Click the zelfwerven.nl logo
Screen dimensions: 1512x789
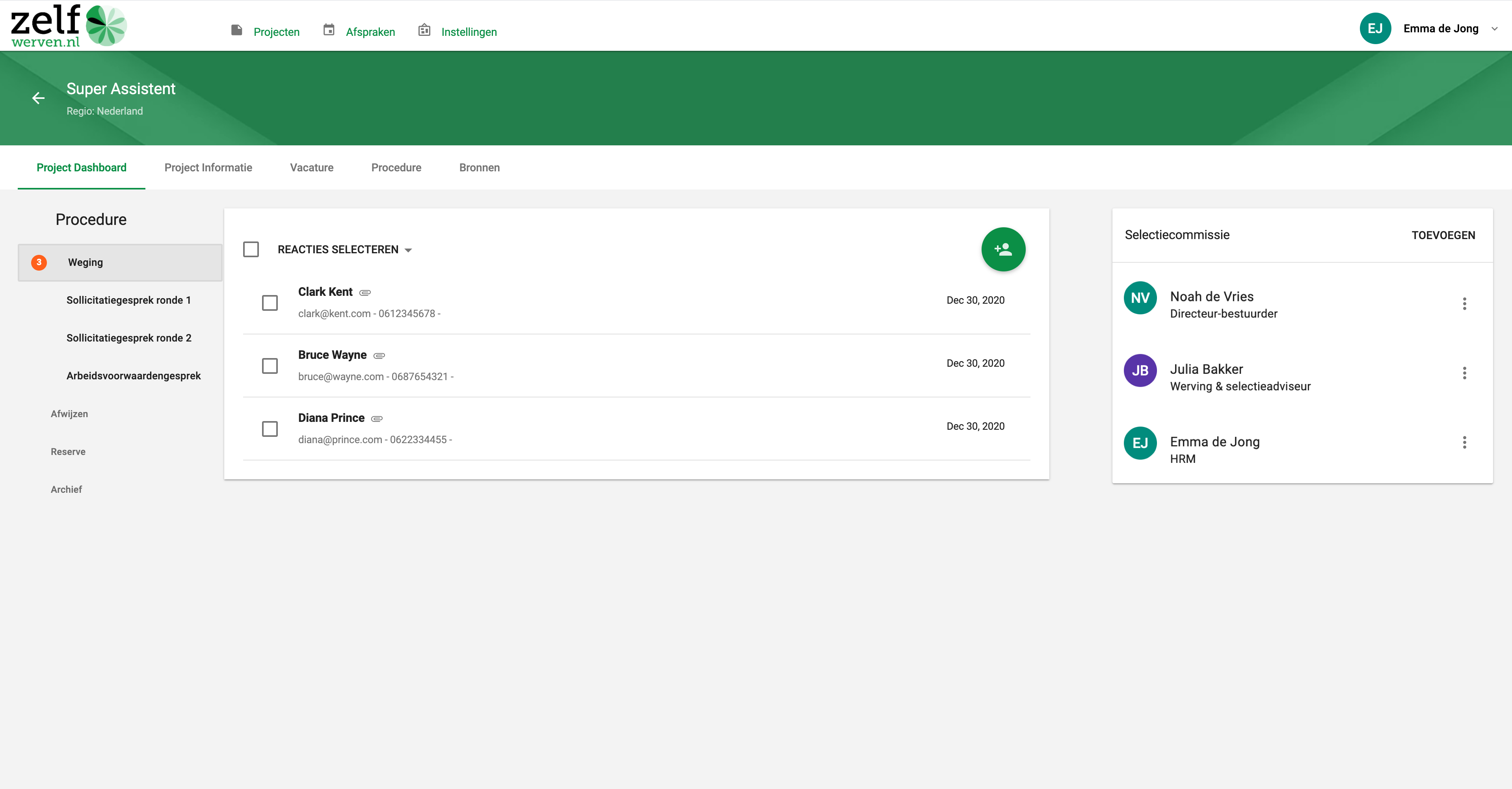69,26
